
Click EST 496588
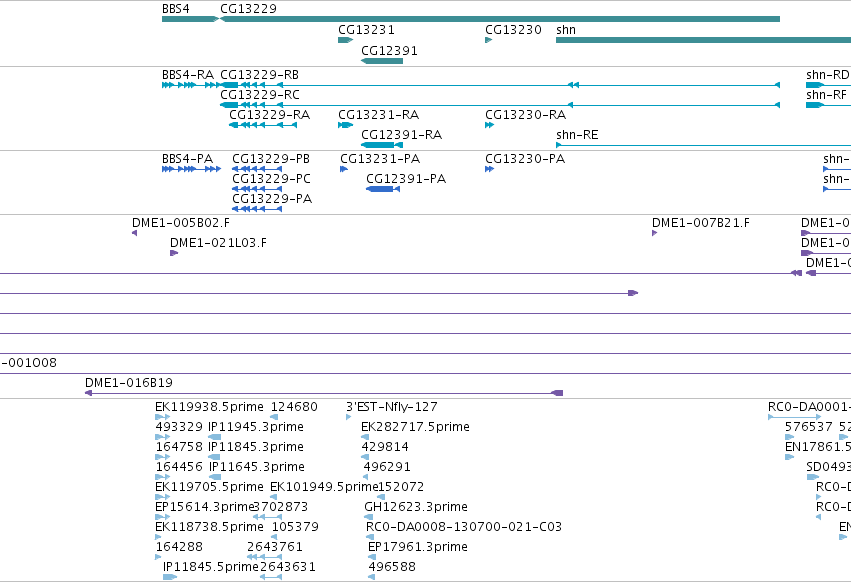(x=371, y=577)
